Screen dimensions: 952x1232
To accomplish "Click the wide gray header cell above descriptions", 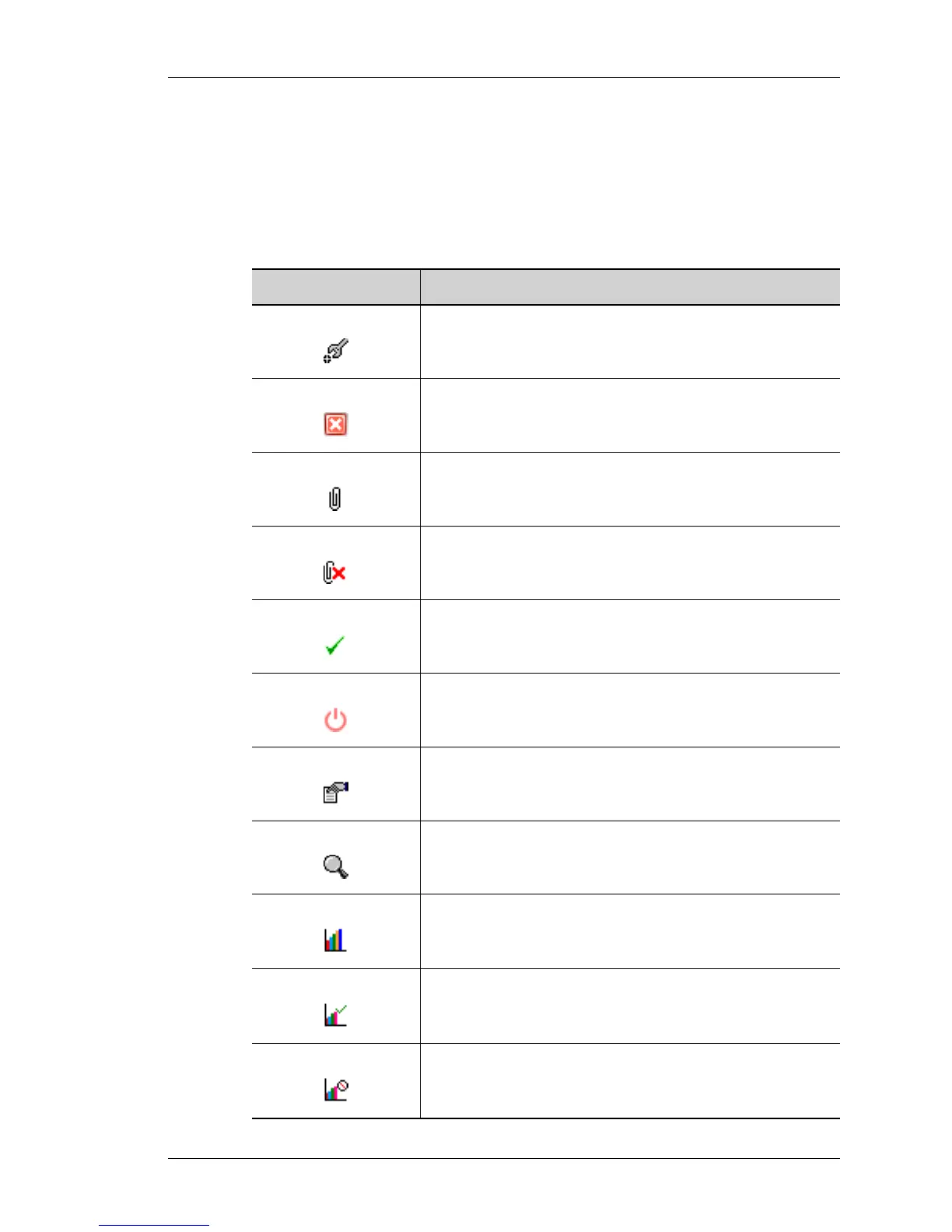I will tap(630, 287).
